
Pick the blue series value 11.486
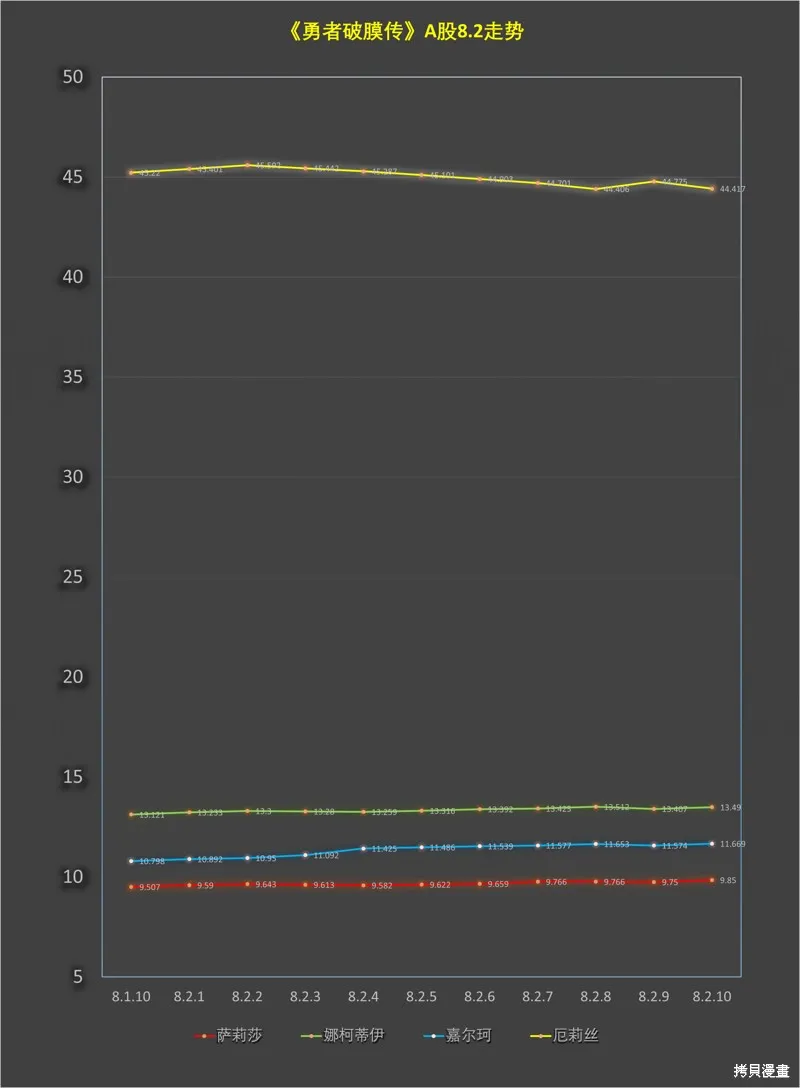[442, 848]
